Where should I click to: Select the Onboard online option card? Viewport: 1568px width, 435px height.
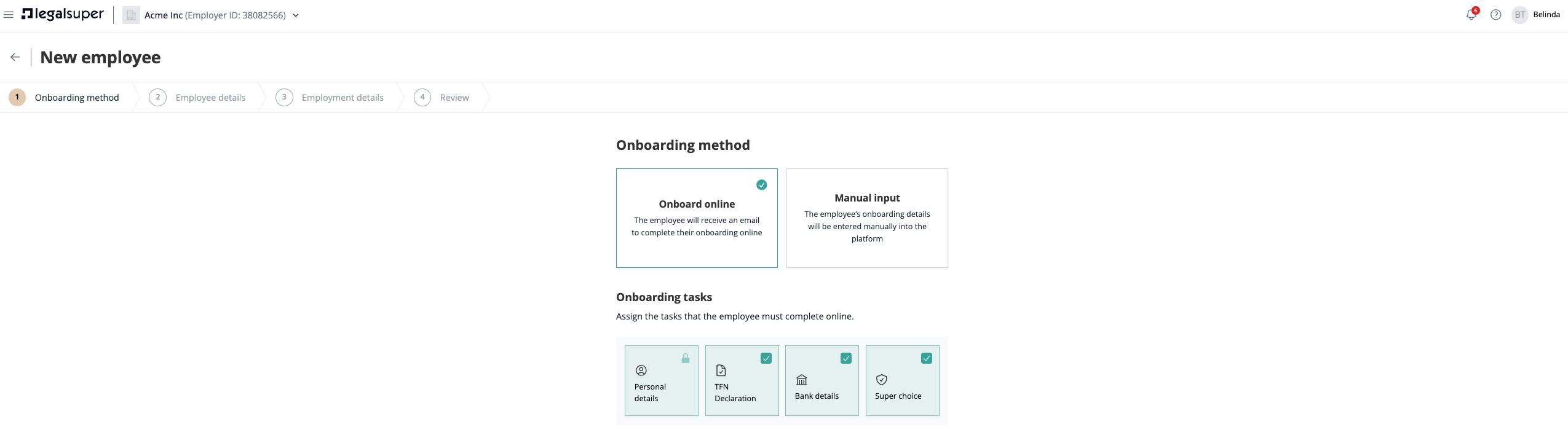click(x=697, y=218)
